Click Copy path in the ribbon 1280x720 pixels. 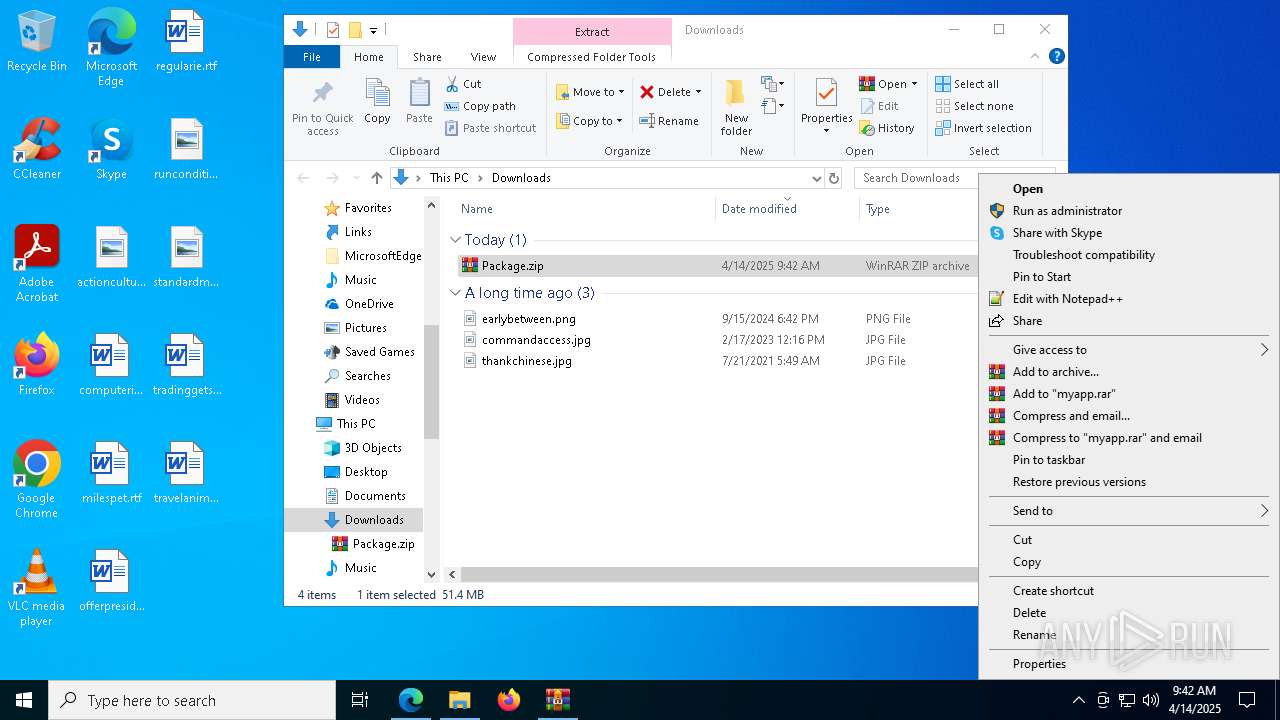480,106
